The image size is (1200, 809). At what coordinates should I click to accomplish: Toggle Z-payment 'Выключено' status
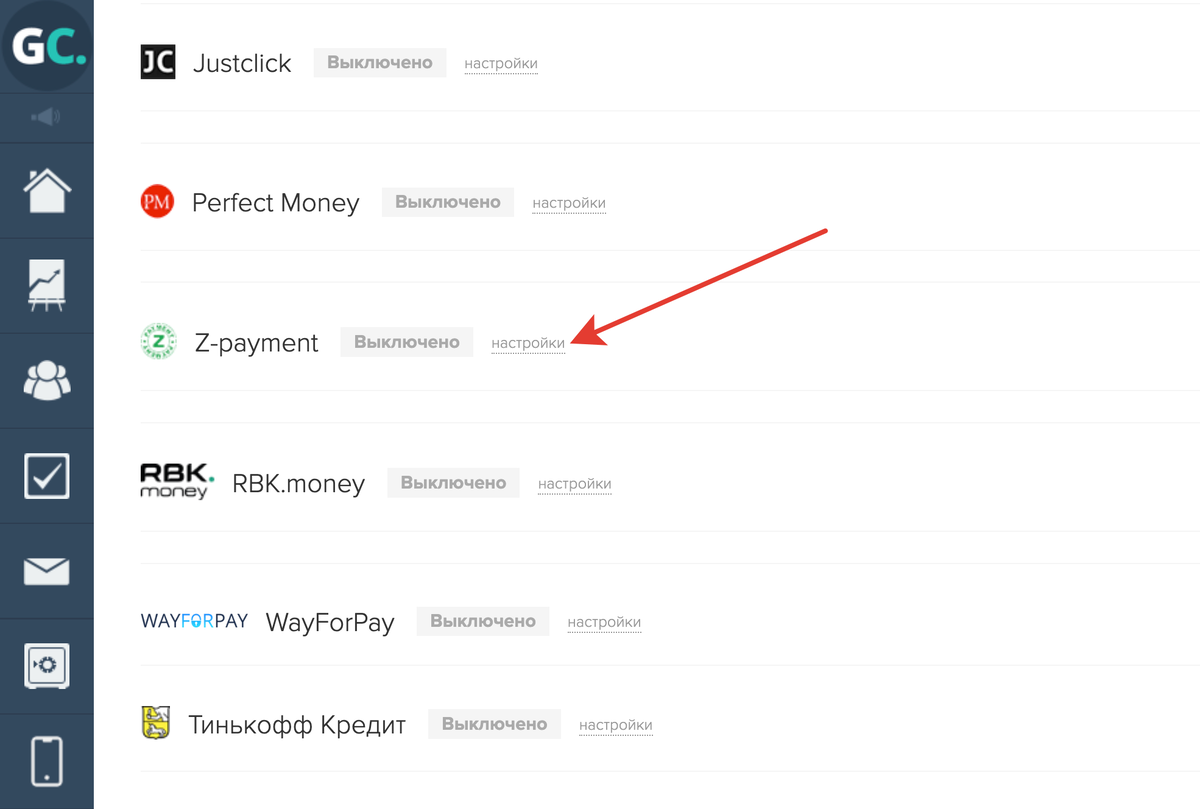(x=406, y=342)
